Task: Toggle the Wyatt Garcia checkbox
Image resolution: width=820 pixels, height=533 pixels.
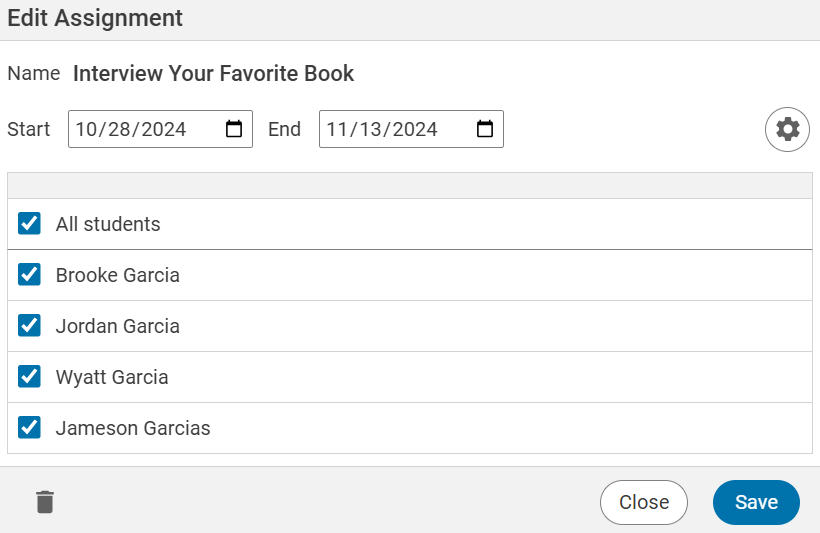Action: [30, 377]
